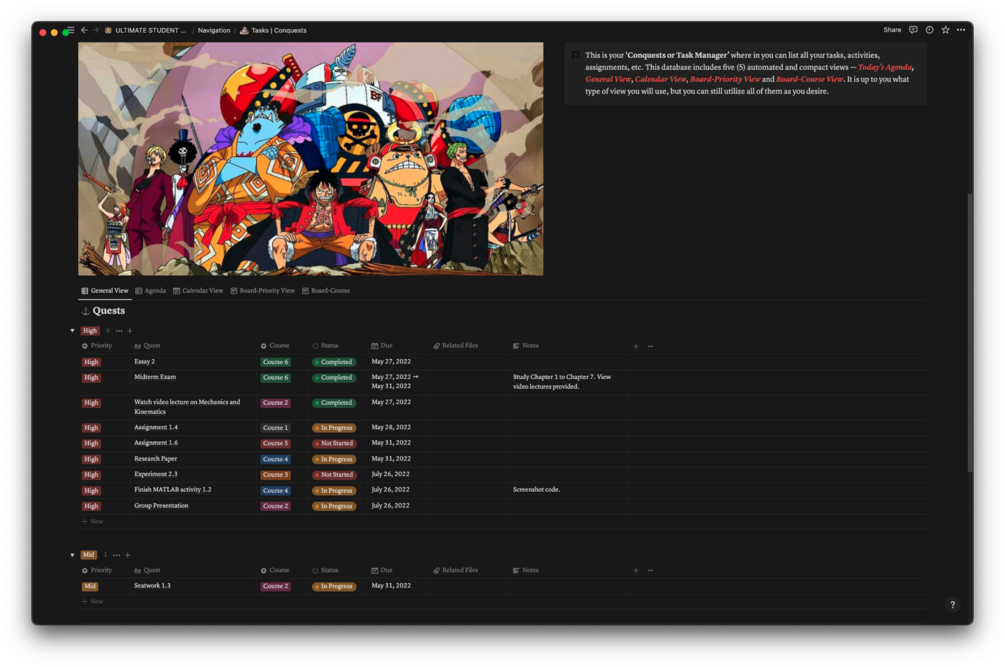Switch to the Calendar View tab
Image resolution: width=1005 pixels, height=667 pixels.
[x=198, y=291]
